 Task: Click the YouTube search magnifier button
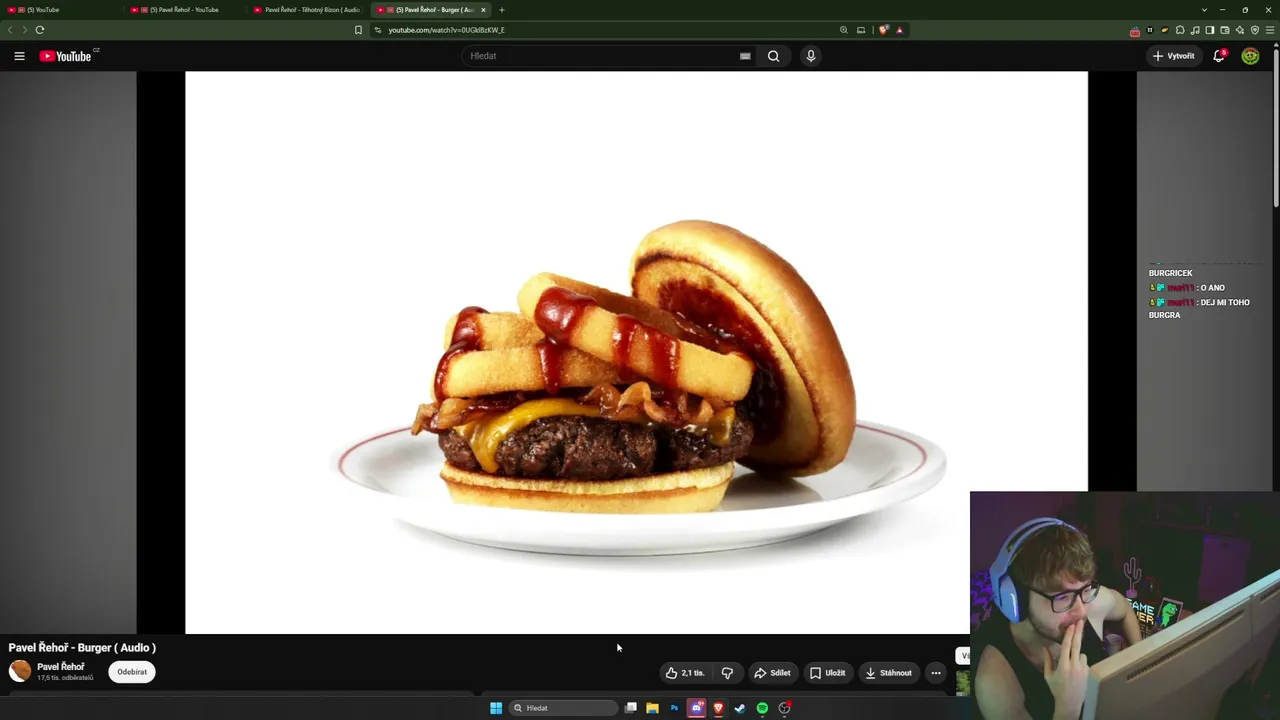(x=773, y=56)
